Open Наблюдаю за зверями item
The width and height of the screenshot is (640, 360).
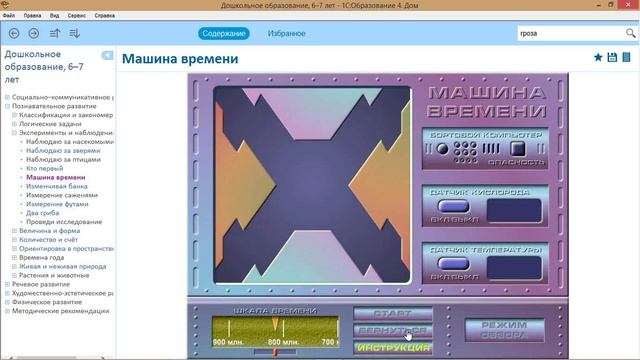coord(63,151)
